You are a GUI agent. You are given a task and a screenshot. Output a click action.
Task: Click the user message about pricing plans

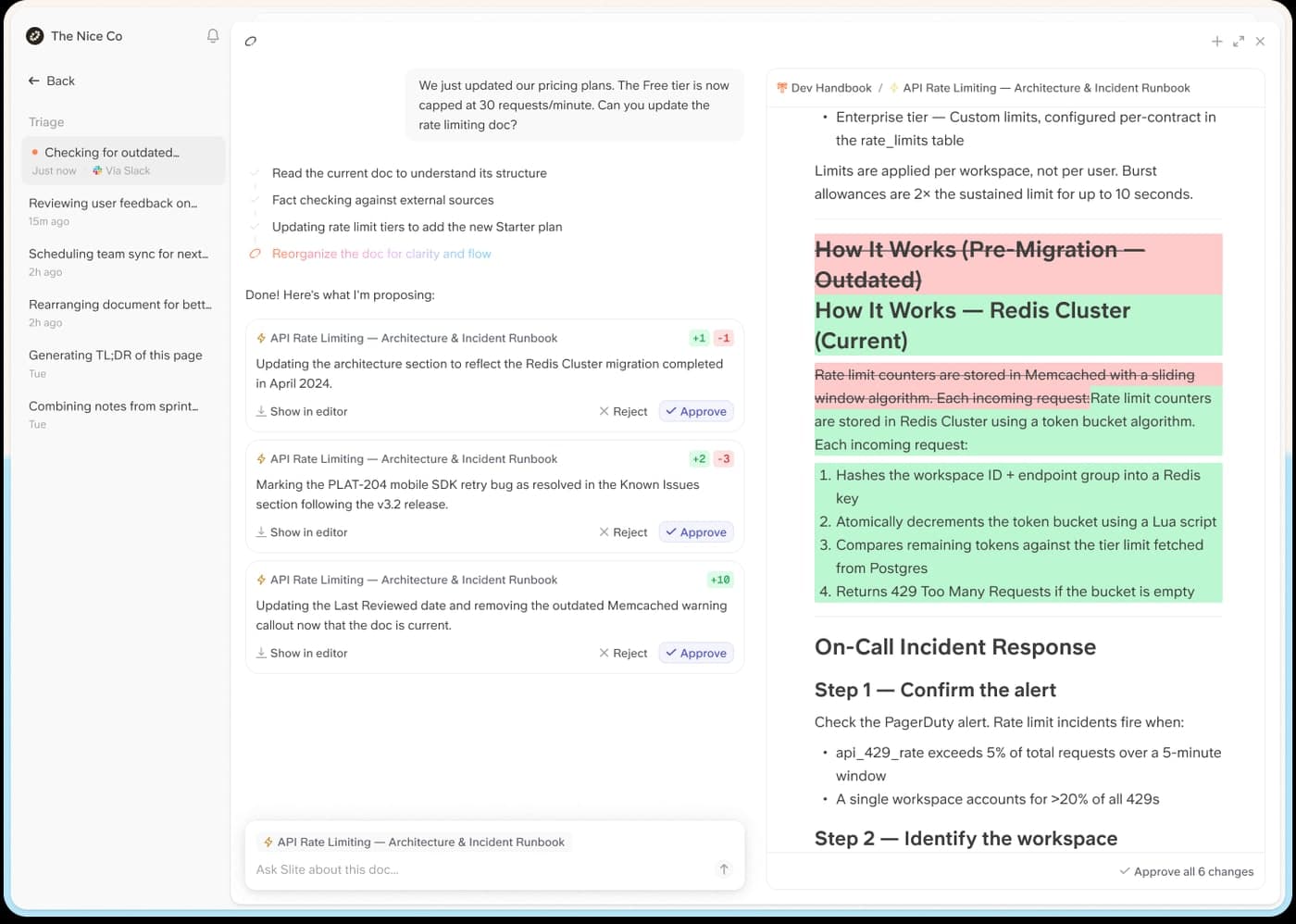574,105
